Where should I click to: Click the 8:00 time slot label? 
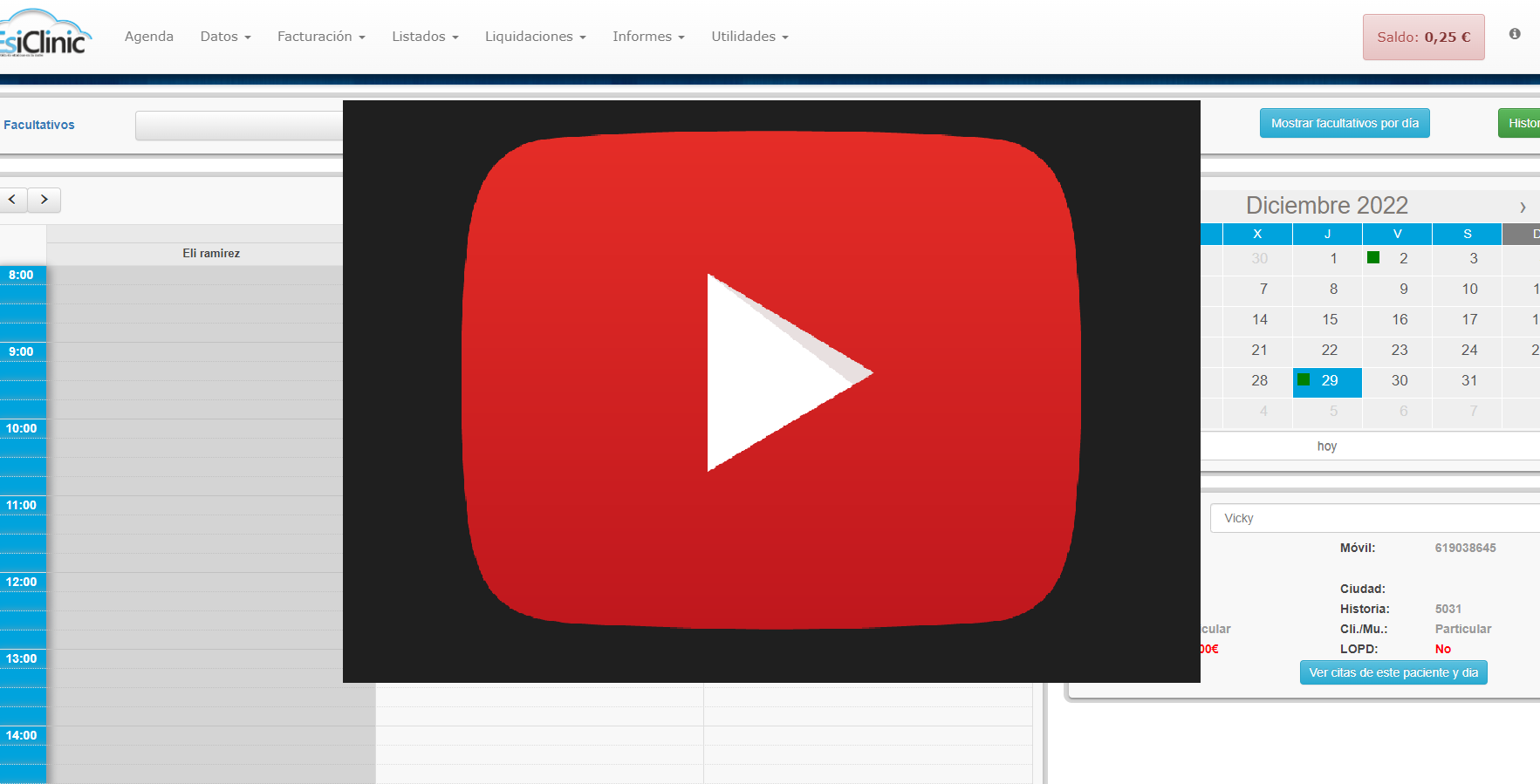(22, 275)
